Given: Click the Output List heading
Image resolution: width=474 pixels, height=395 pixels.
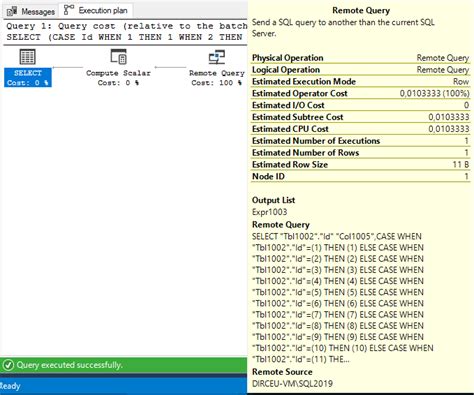Looking at the screenshot, I should 273,200.
